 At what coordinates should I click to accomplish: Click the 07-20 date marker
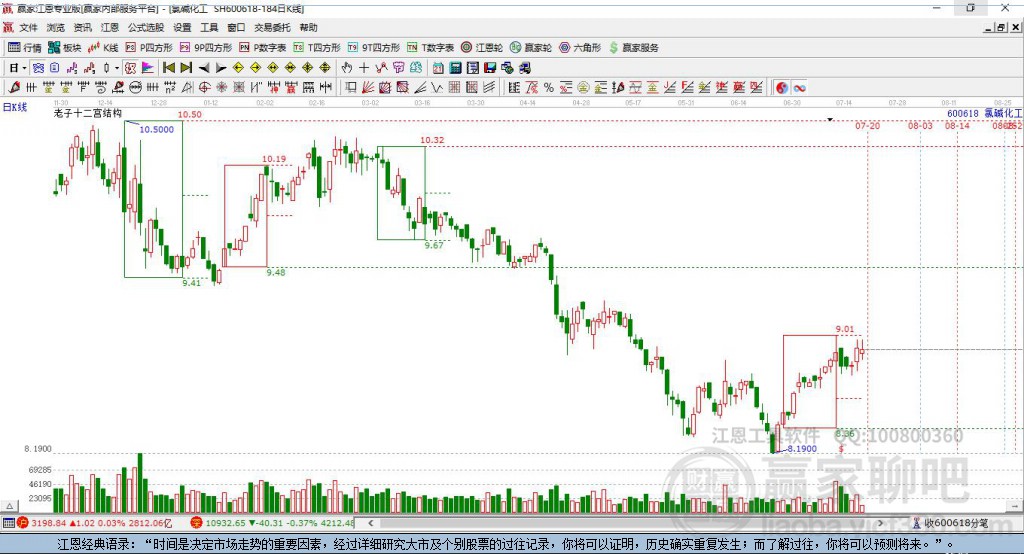(868, 125)
